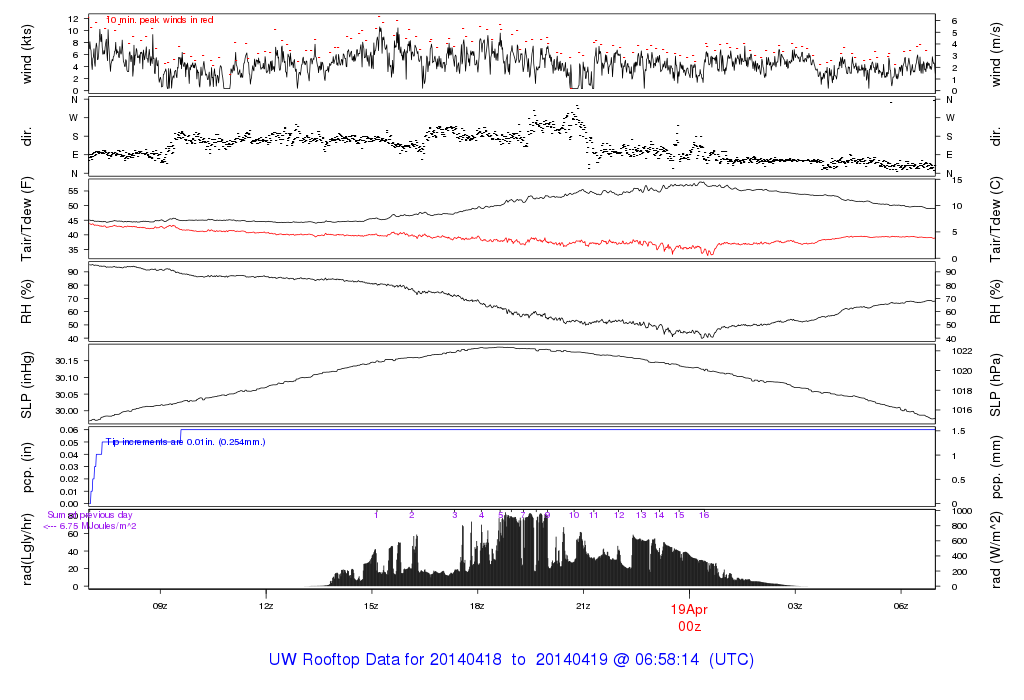Viewport: 1024px width, 700px height.
Task: Click the purple hour marker '10'
Action: click(574, 515)
